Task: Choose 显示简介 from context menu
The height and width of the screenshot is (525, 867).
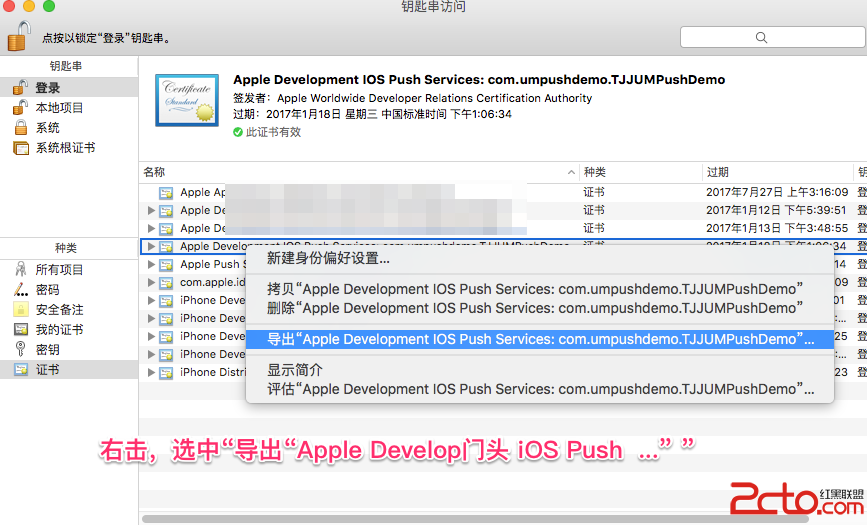Action: pyautogui.click(x=540, y=370)
